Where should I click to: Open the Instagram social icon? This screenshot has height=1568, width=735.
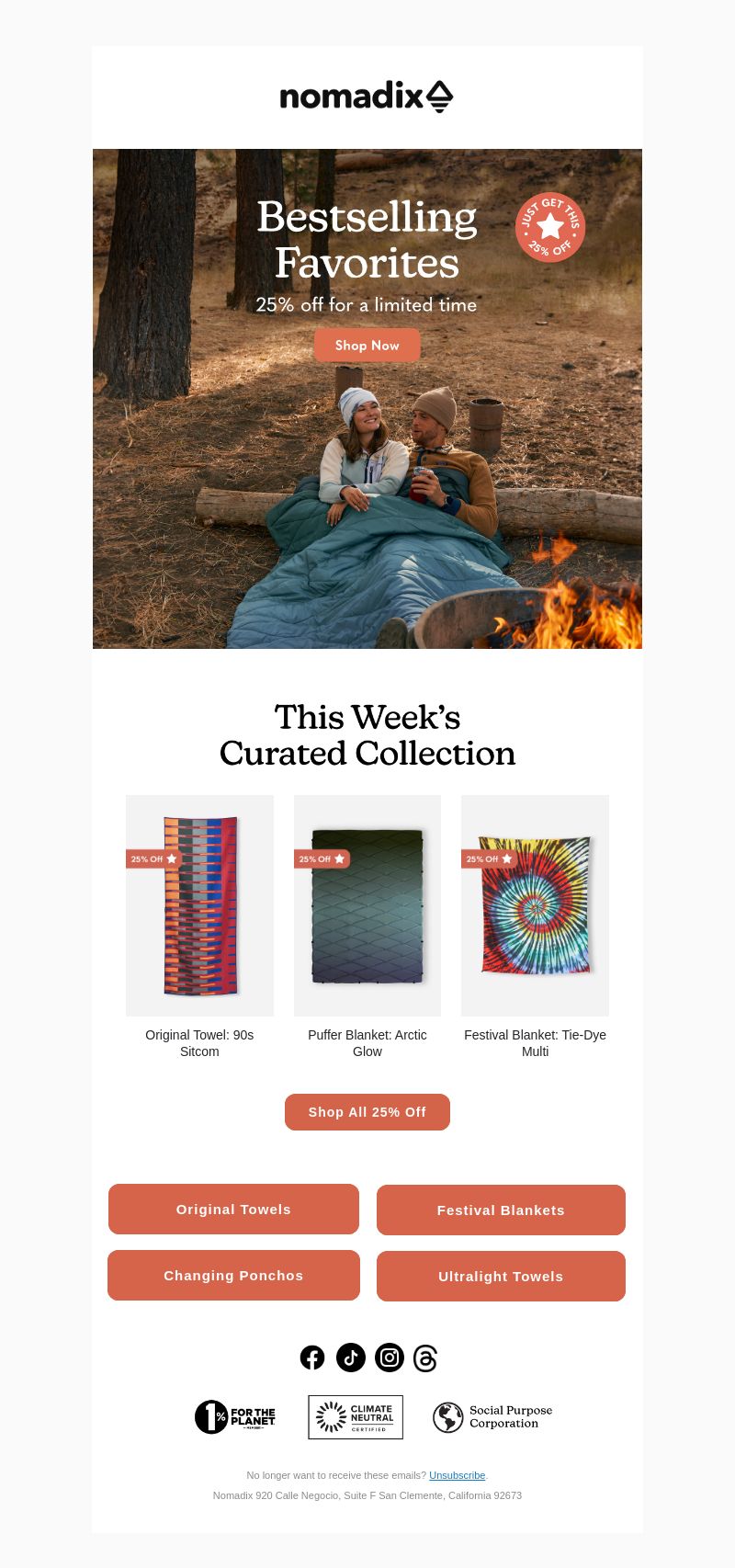(390, 1358)
